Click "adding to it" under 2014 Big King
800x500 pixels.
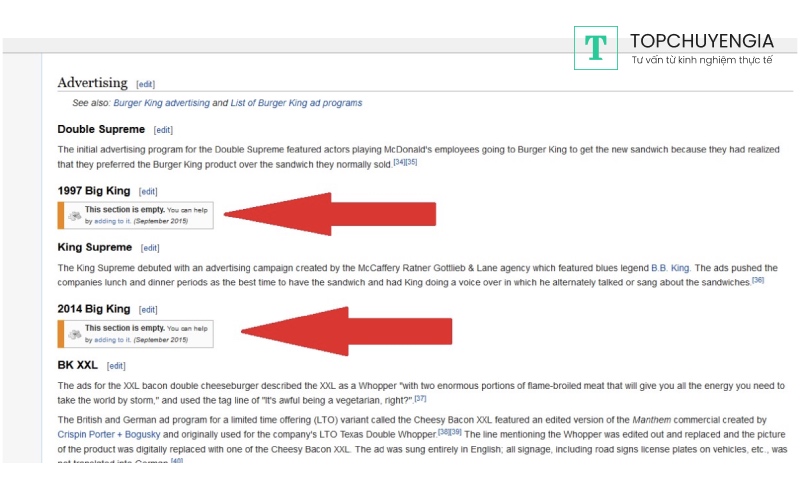pyautogui.click(x=112, y=340)
